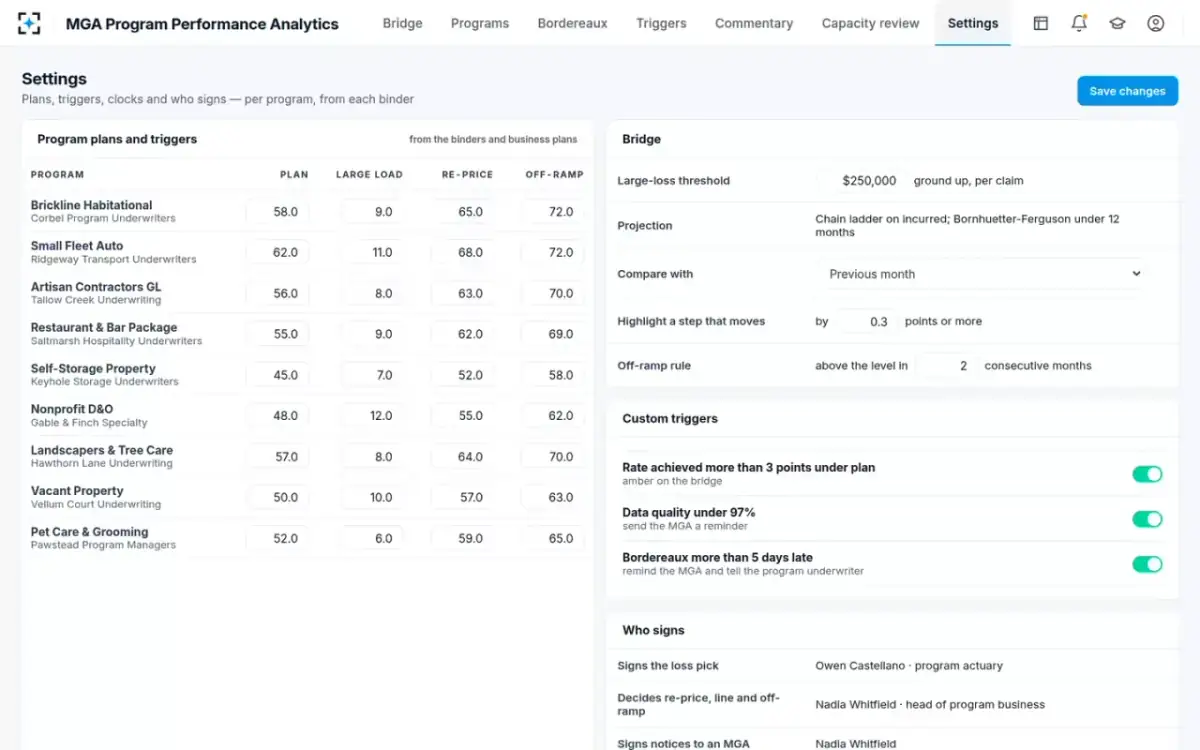
Task: Switch to the Capacity review tab
Action: point(870,23)
